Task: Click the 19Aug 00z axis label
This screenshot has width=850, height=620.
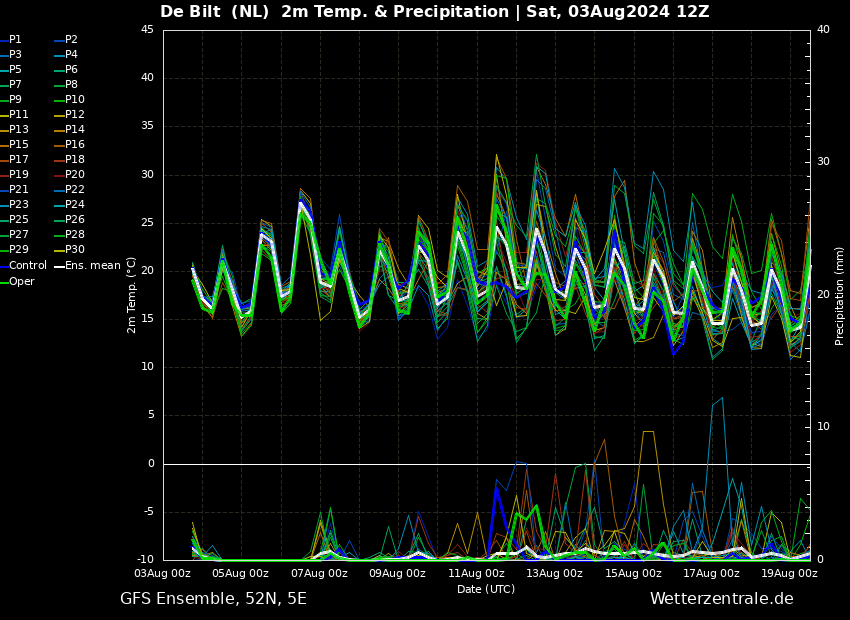Action: (789, 573)
